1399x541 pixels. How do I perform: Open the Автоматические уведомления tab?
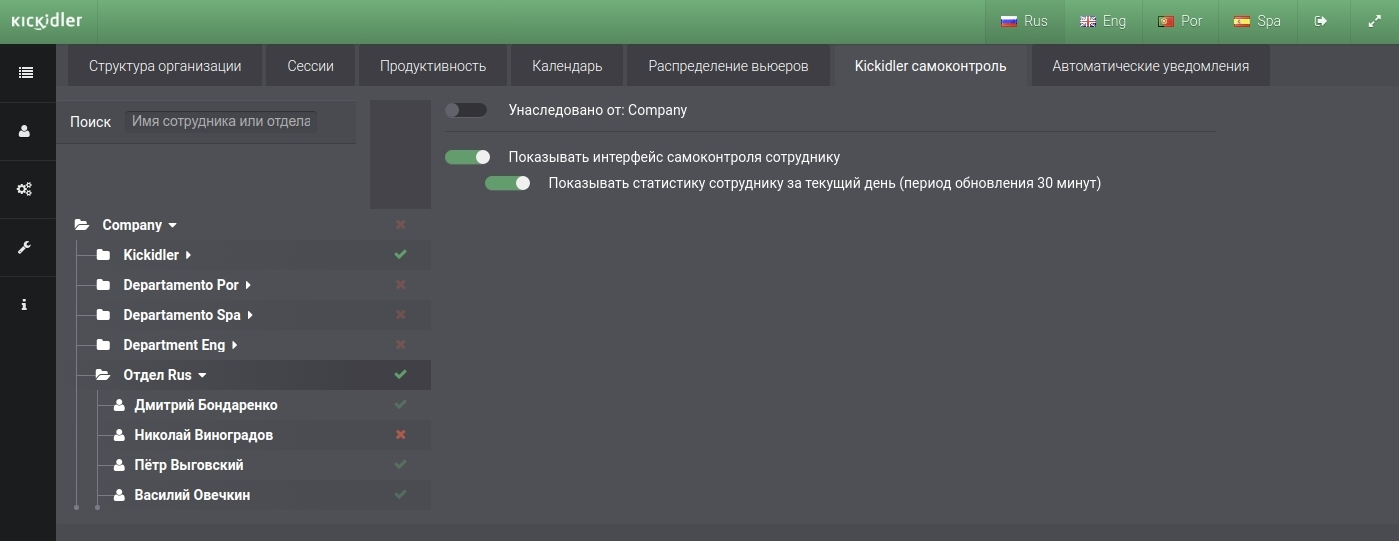[1150, 66]
